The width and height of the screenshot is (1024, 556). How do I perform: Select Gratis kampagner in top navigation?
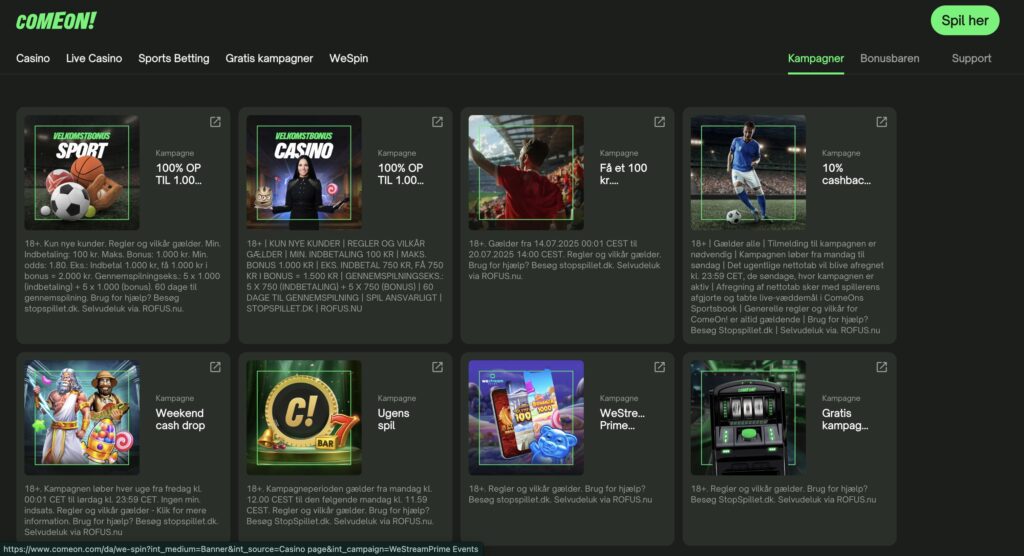[269, 58]
